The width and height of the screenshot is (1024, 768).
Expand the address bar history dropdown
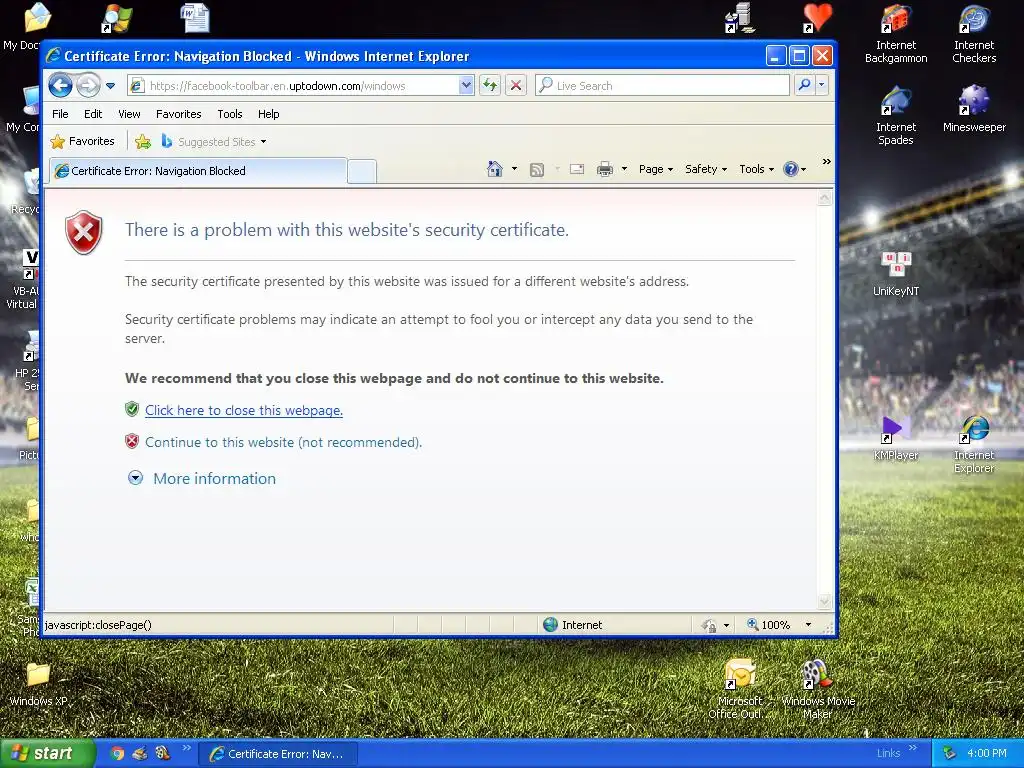466,86
